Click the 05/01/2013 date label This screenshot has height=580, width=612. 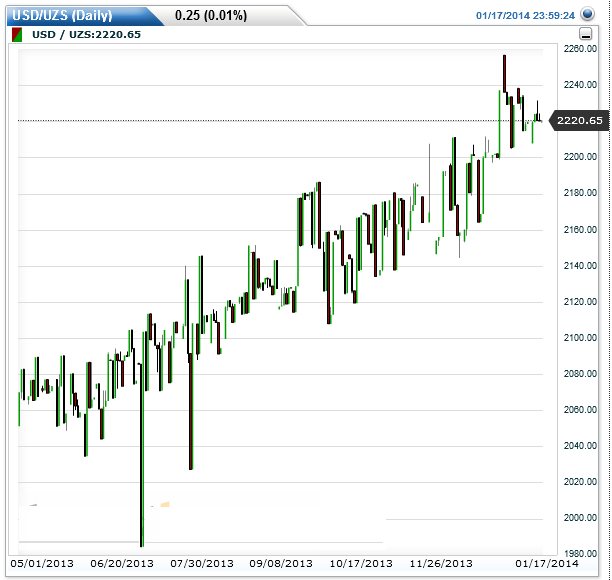(42, 564)
